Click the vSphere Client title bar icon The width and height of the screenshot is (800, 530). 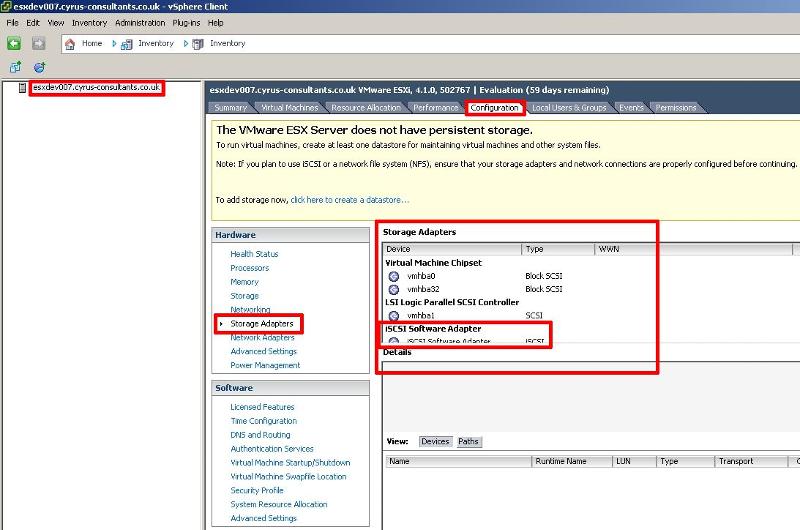(x=6, y=7)
